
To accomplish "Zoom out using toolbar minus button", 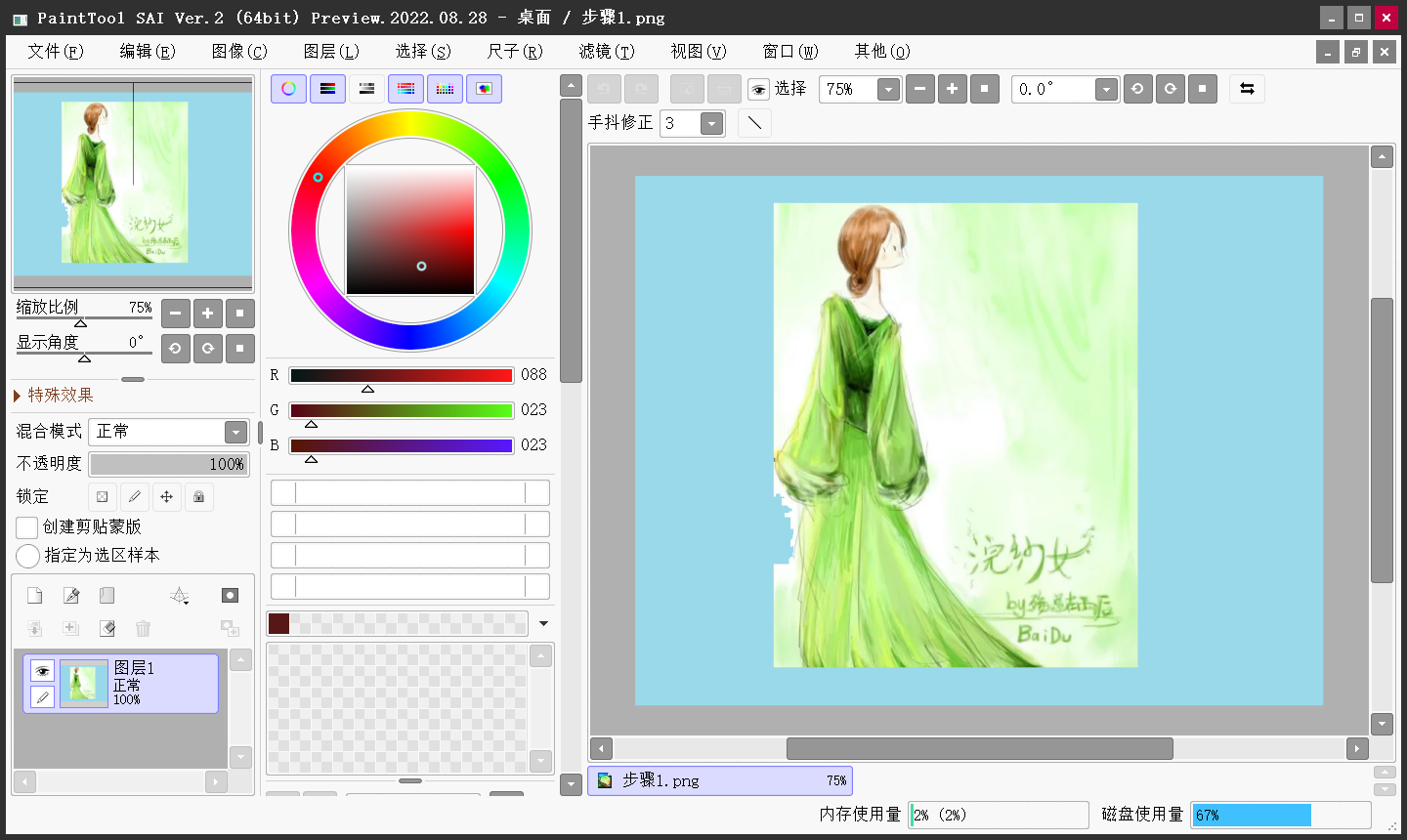I will tap(919, 89).
